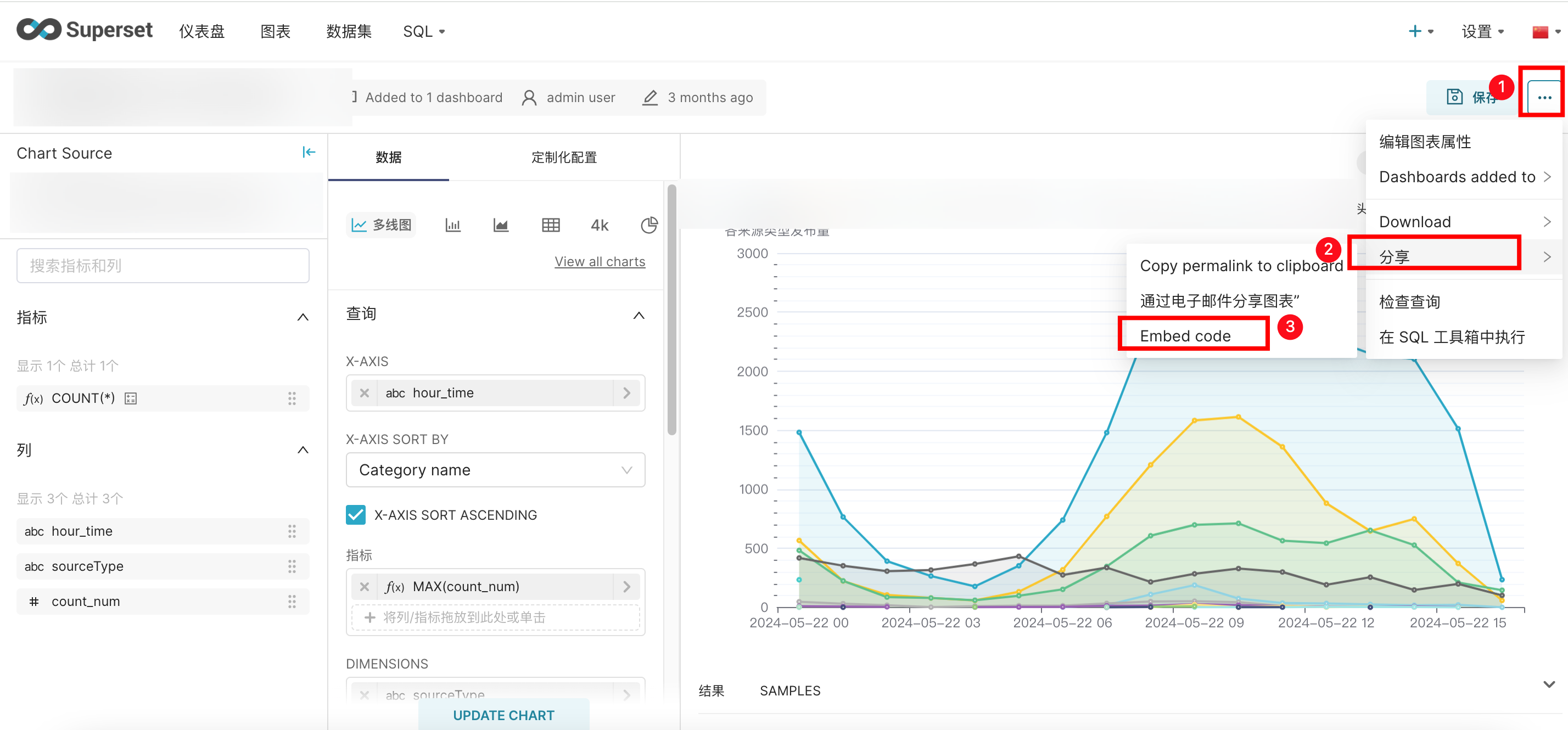Expand the Dashboards added to submenu
1568x730 pixels.
click(1465, 176)
